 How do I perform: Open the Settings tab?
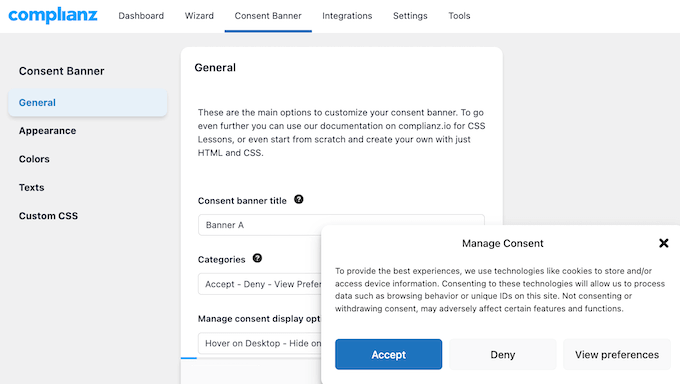[410, 16]
